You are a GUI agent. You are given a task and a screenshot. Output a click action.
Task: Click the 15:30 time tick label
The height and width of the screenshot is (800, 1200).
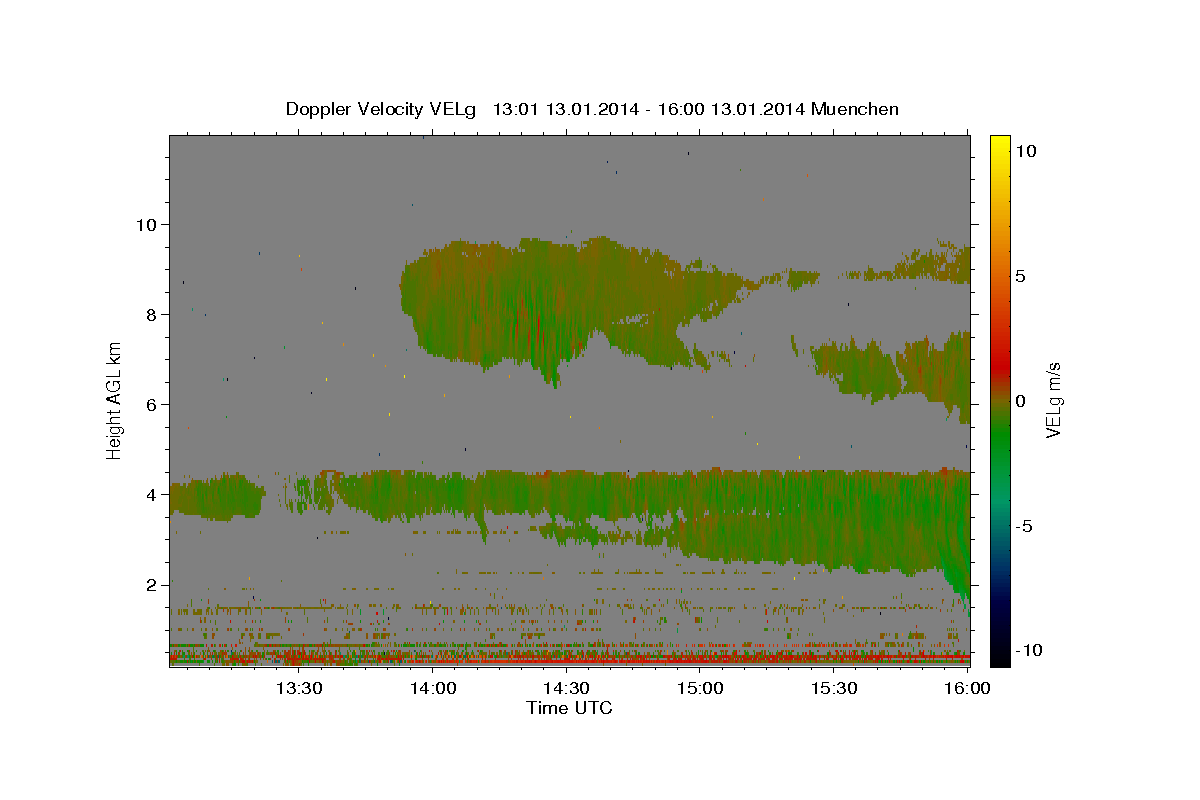pos(834,688)
